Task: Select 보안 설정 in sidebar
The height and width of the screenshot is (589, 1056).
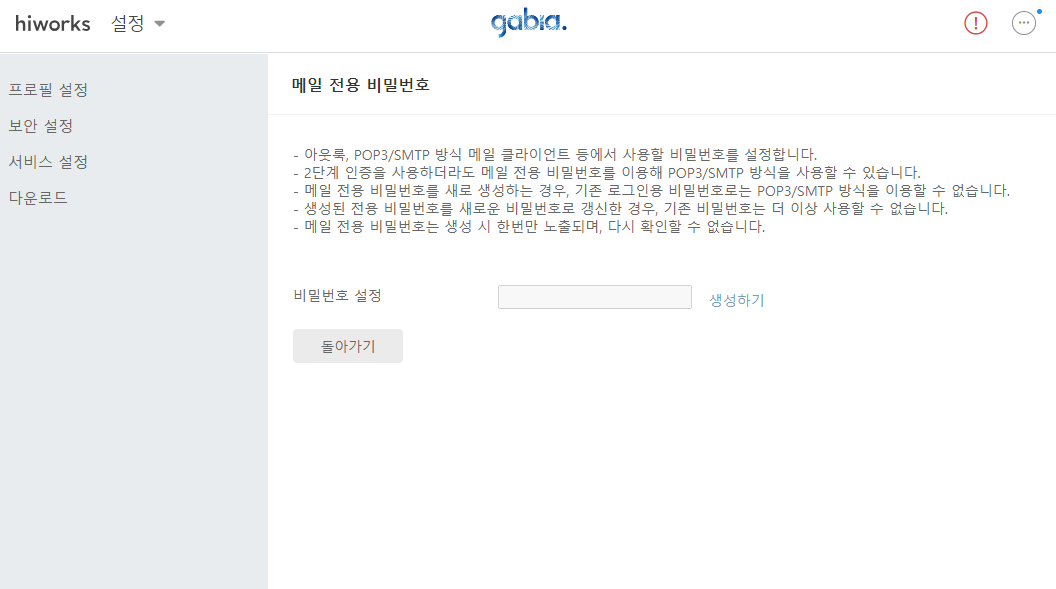Action: coord(40,126)
